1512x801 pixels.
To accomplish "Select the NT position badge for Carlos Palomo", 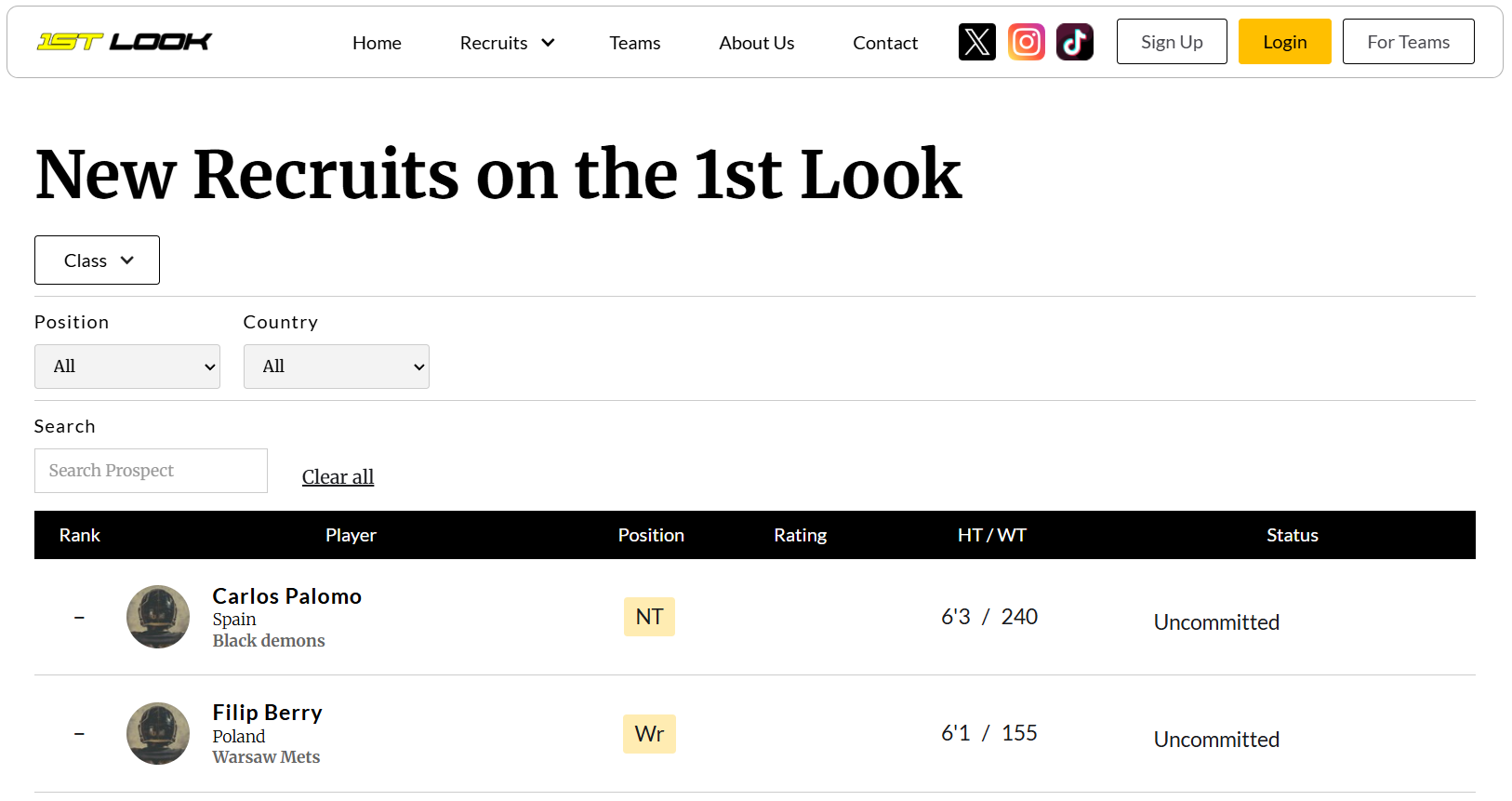I will pos(649,616).
